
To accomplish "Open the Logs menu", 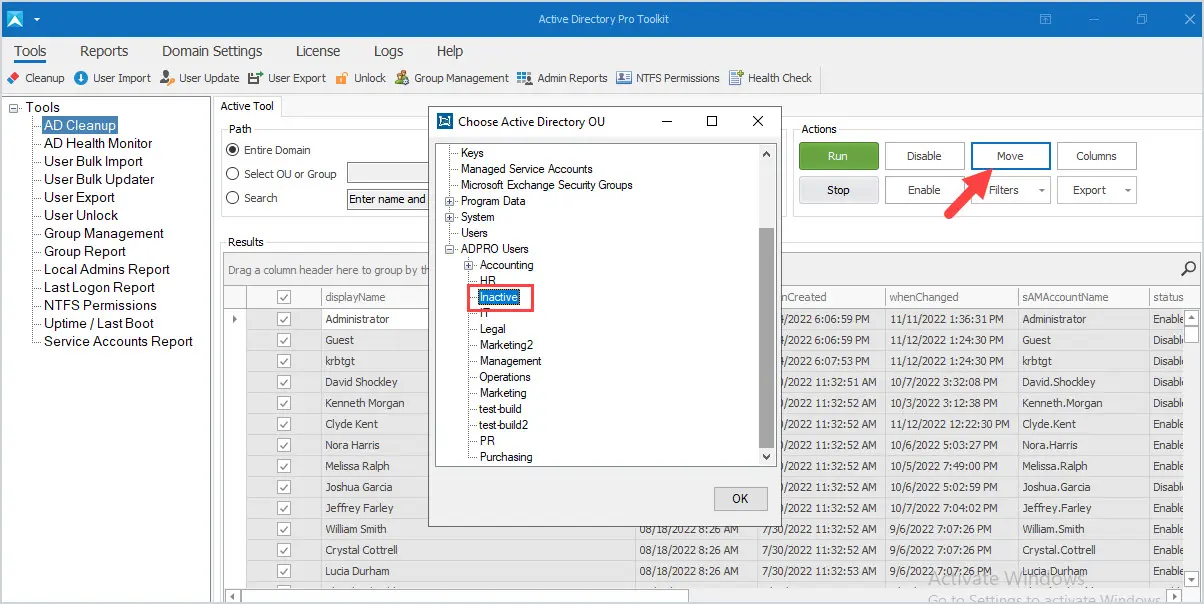I will pyautogui.click(x=388, y=51).
